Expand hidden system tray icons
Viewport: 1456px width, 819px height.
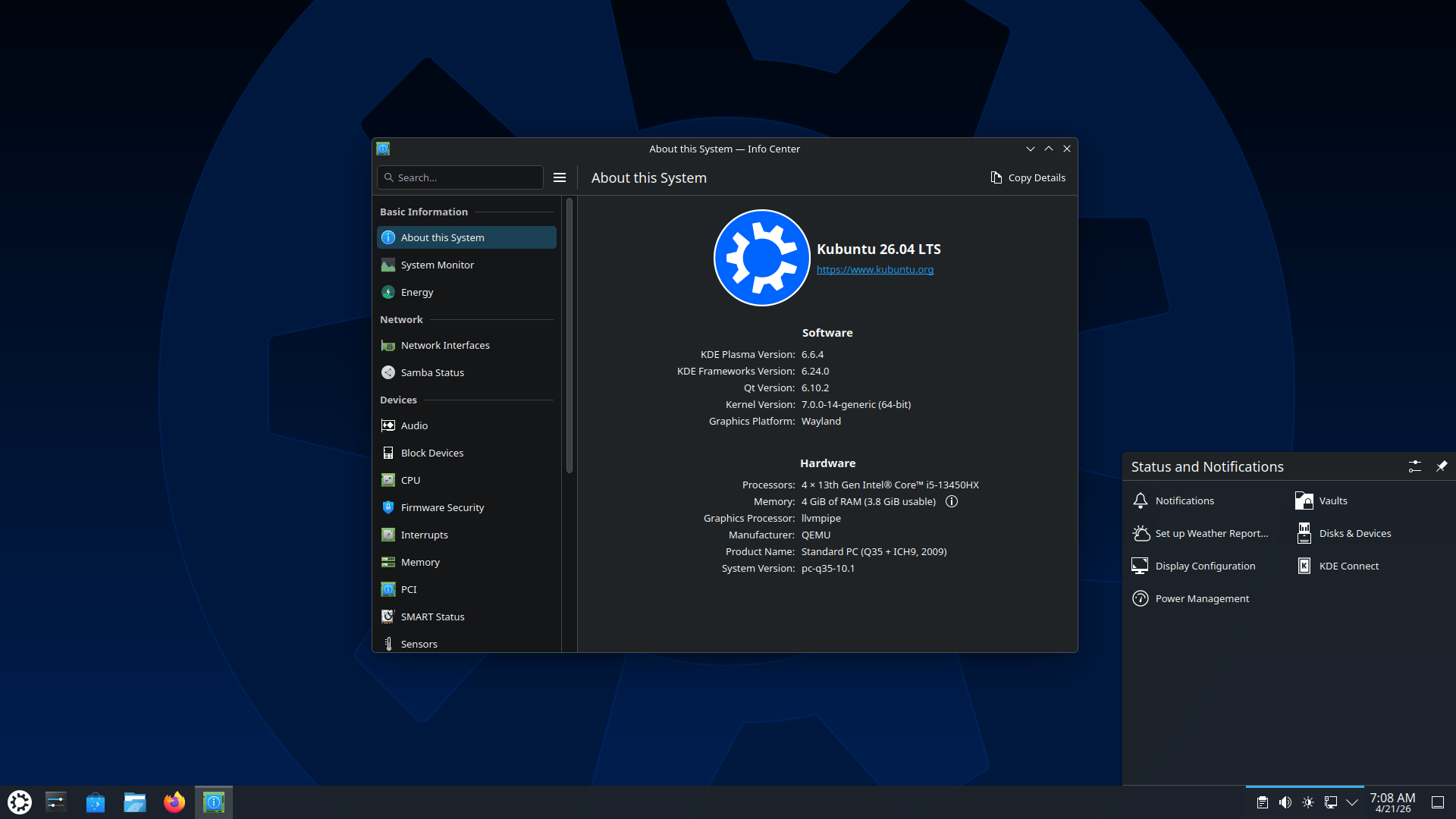point(1352,802)
